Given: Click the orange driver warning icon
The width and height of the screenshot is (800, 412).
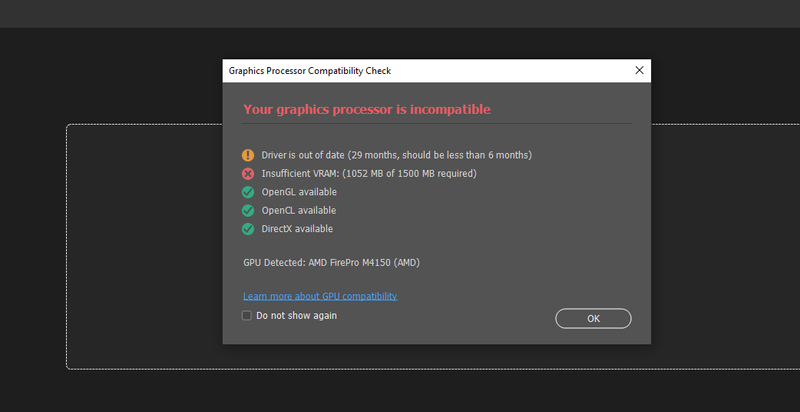Looking at the screenshot, I should (x=248, y=155).
